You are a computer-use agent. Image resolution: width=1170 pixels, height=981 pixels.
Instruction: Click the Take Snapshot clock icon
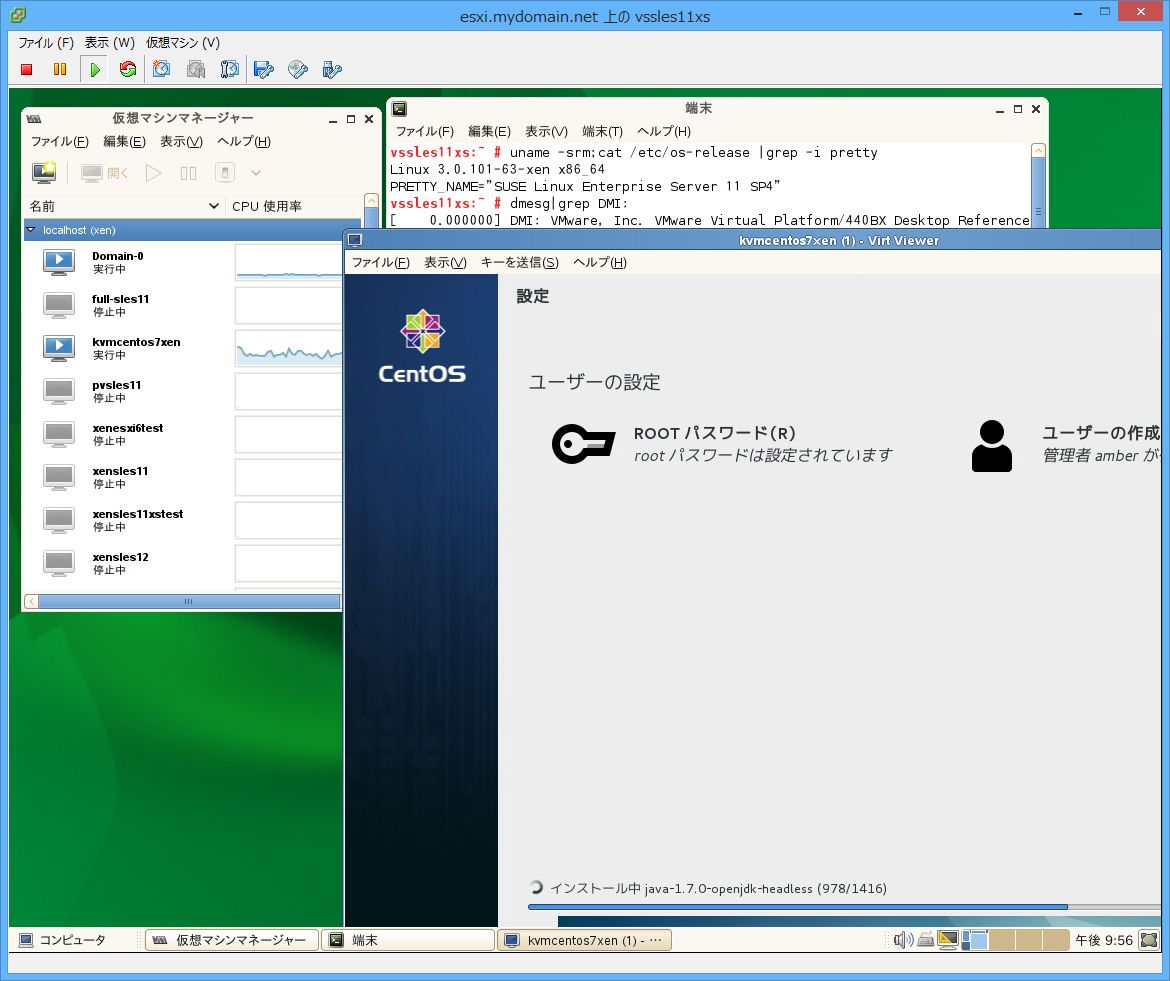pos(161,69)
